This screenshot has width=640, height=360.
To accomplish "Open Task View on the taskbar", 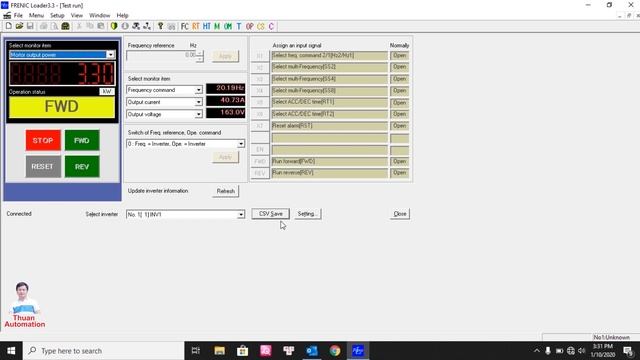I will [x=196, y=351].
